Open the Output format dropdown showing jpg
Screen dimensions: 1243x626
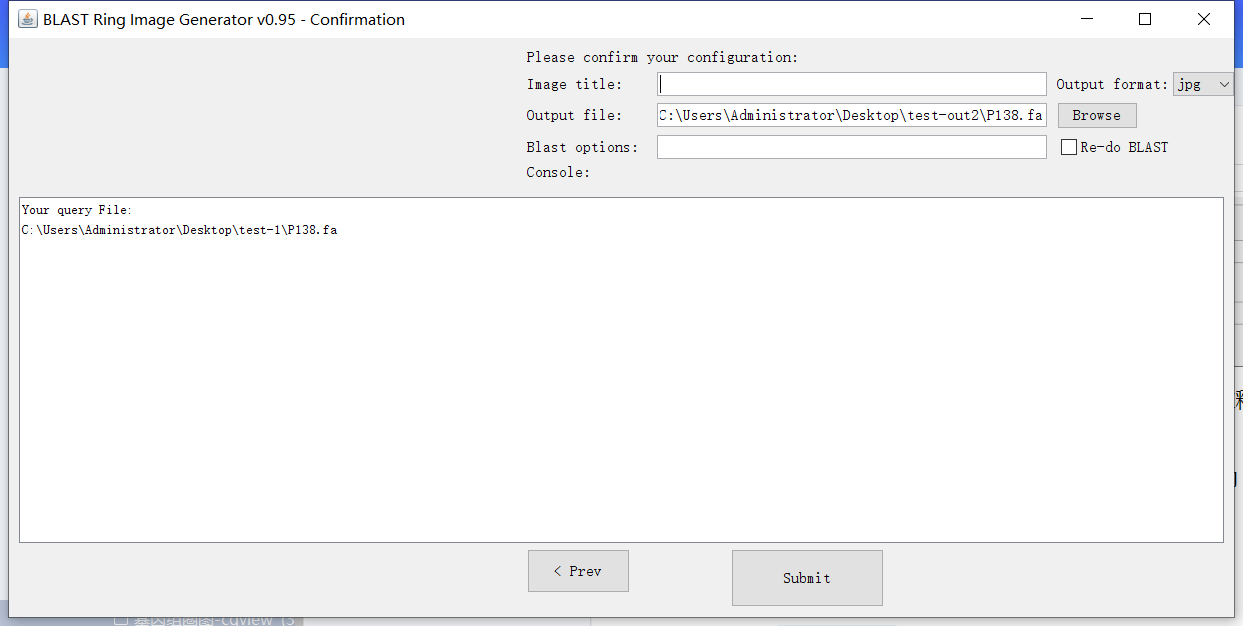1204,84
